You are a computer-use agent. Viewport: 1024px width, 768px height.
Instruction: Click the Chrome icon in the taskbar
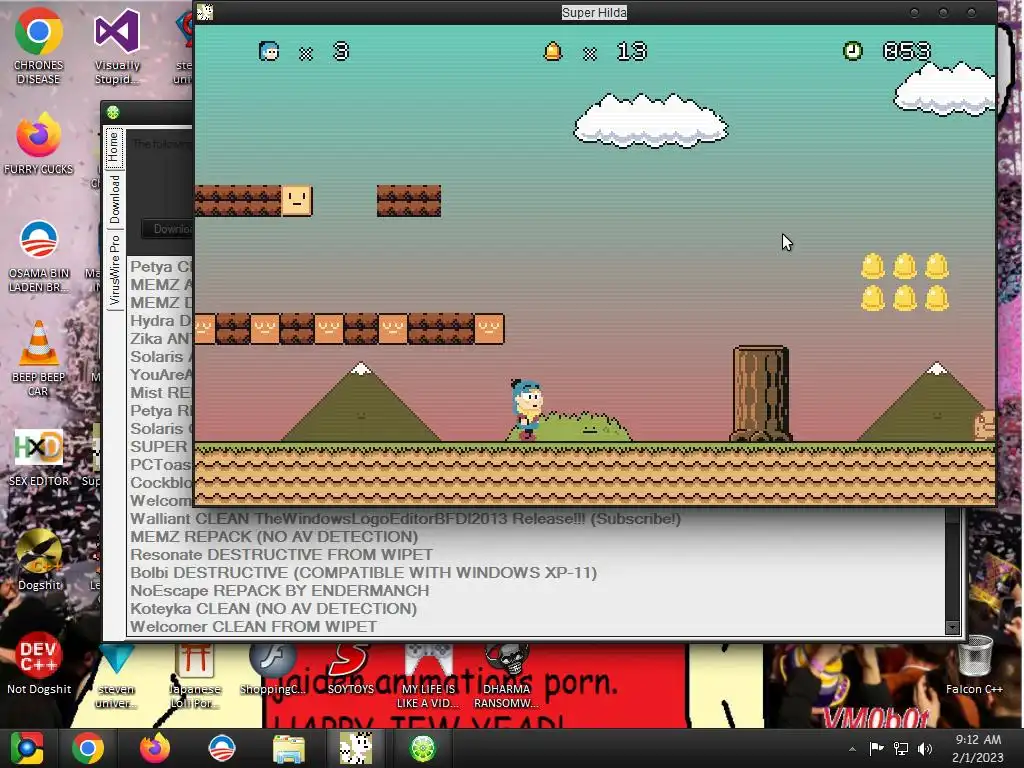[x=88, y=748]
